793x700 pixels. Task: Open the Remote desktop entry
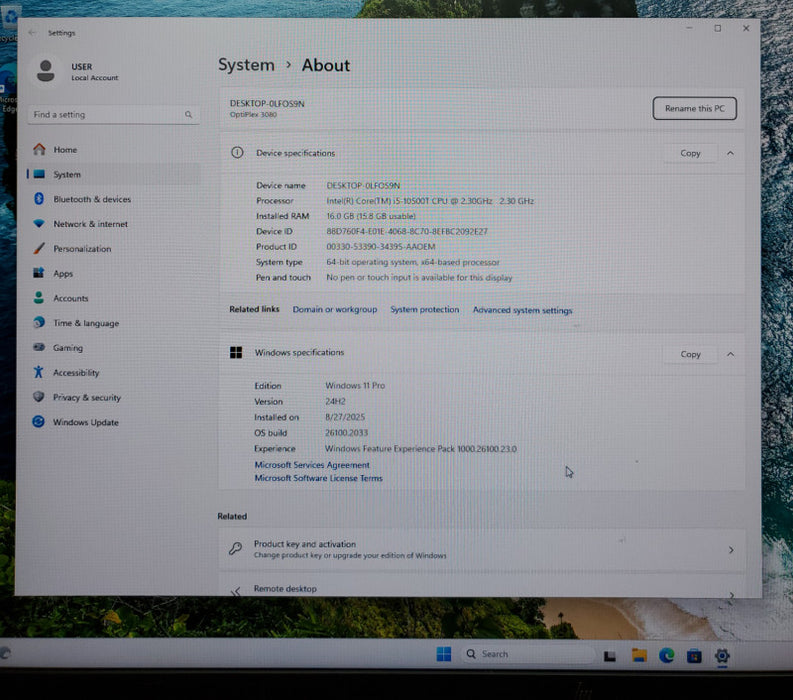(x=482, y=587)
